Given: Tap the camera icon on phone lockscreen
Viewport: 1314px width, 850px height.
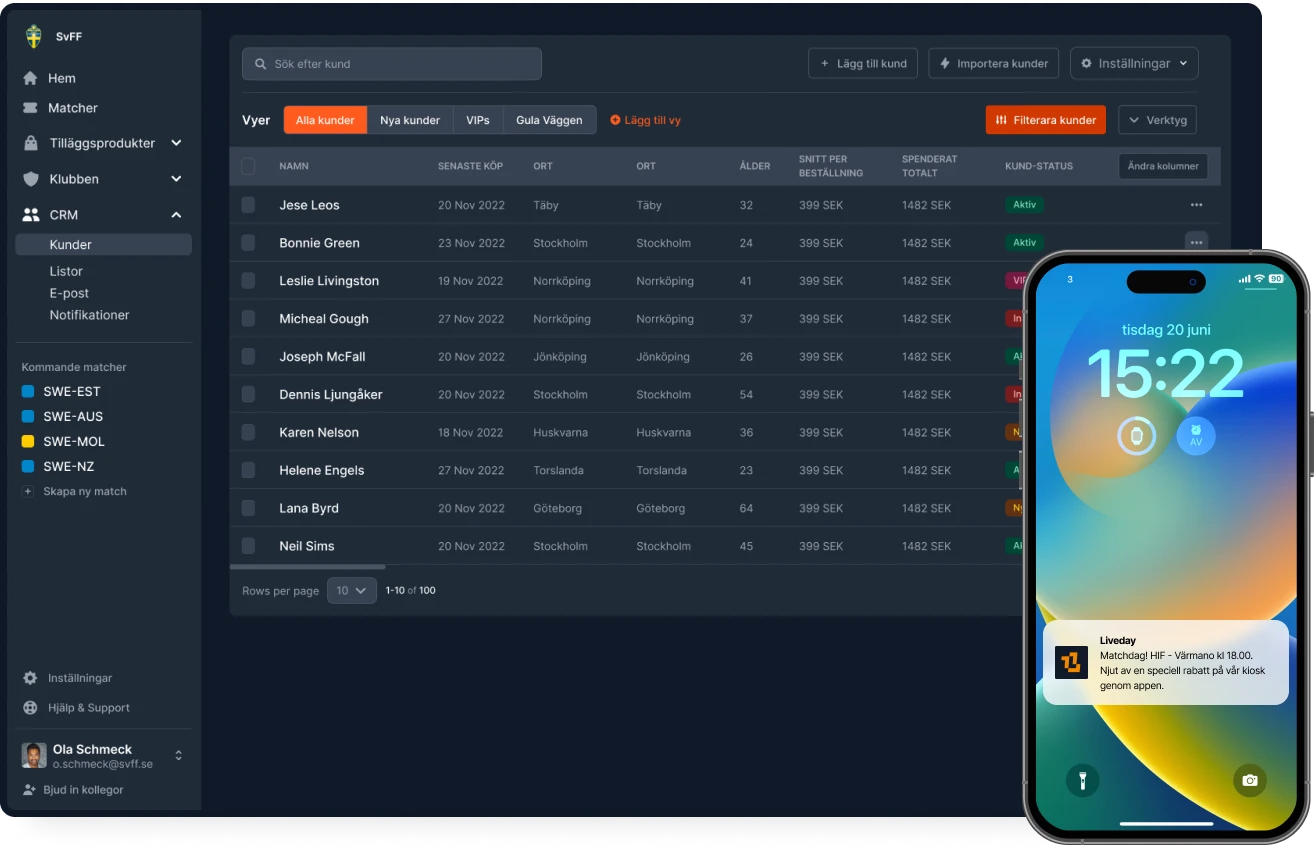Looking at the screenshot, I should pyautogui.click(x=1249, y=780).
